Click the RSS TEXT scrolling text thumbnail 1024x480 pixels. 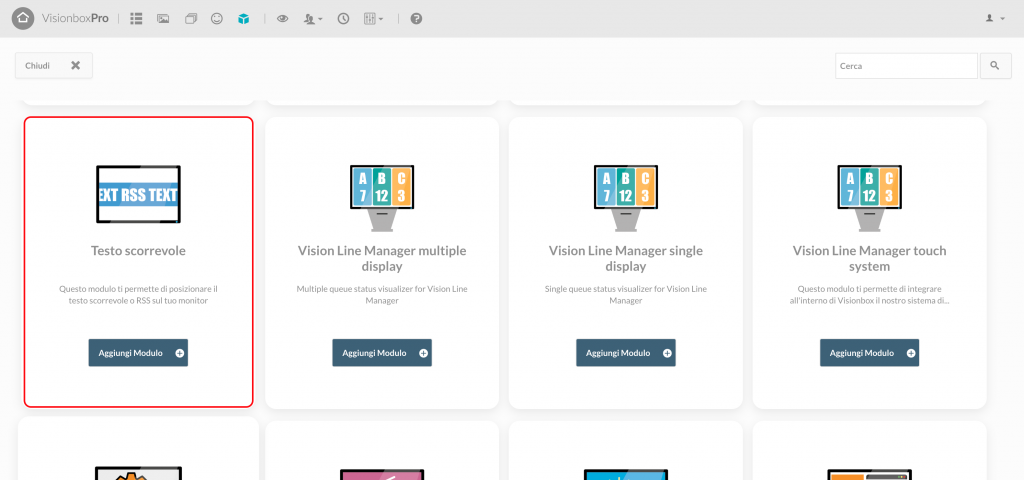pos(138,195)
